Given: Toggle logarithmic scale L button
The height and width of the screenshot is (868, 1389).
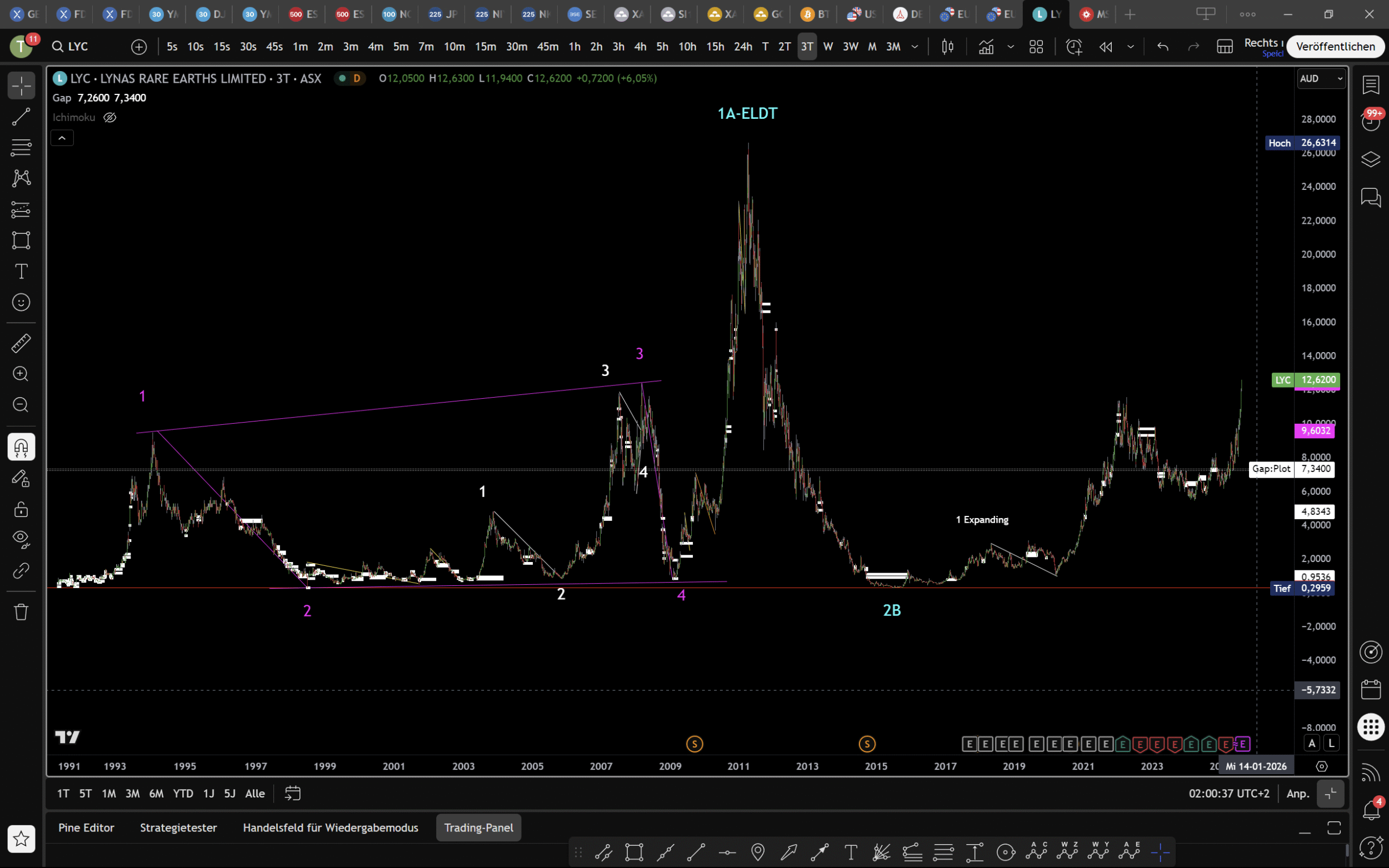Looking at the screenshot, I should click(x=1331, y=743).
